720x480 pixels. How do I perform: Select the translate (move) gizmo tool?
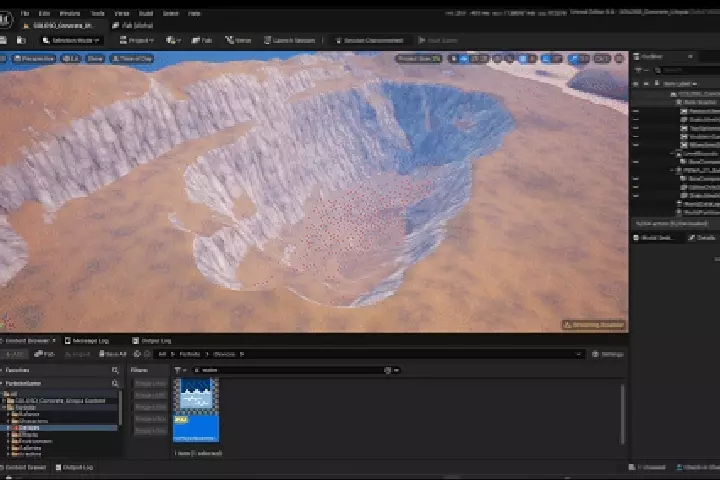[464, 59]
